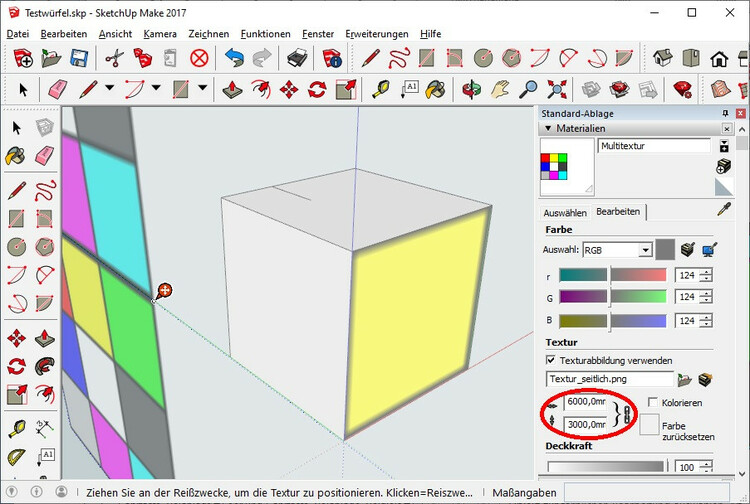This screenshot has width=750, height=504.
Task: Select the Pencil line tool in left toolbar
Action: tap(17, 190)
